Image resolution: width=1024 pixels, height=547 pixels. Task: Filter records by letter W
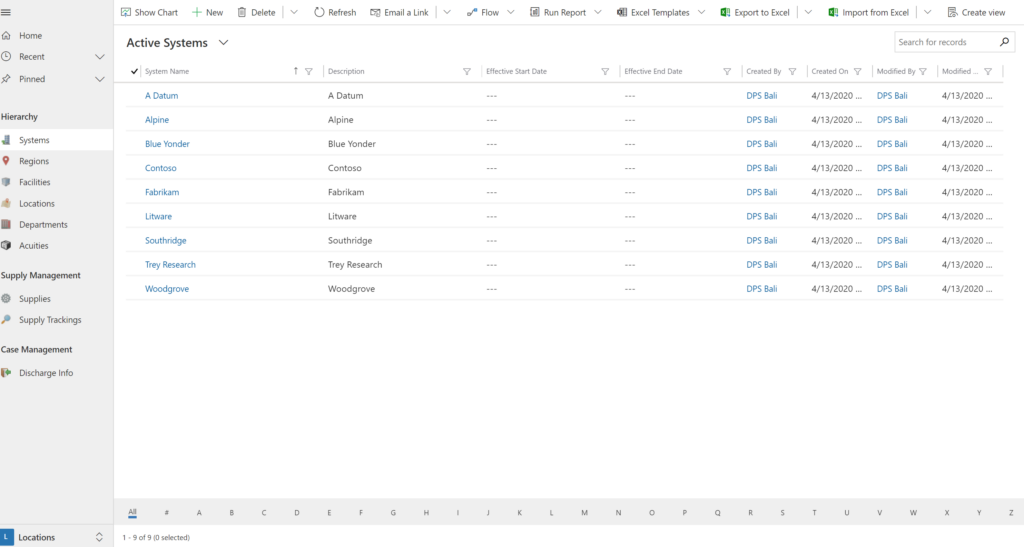913,513
